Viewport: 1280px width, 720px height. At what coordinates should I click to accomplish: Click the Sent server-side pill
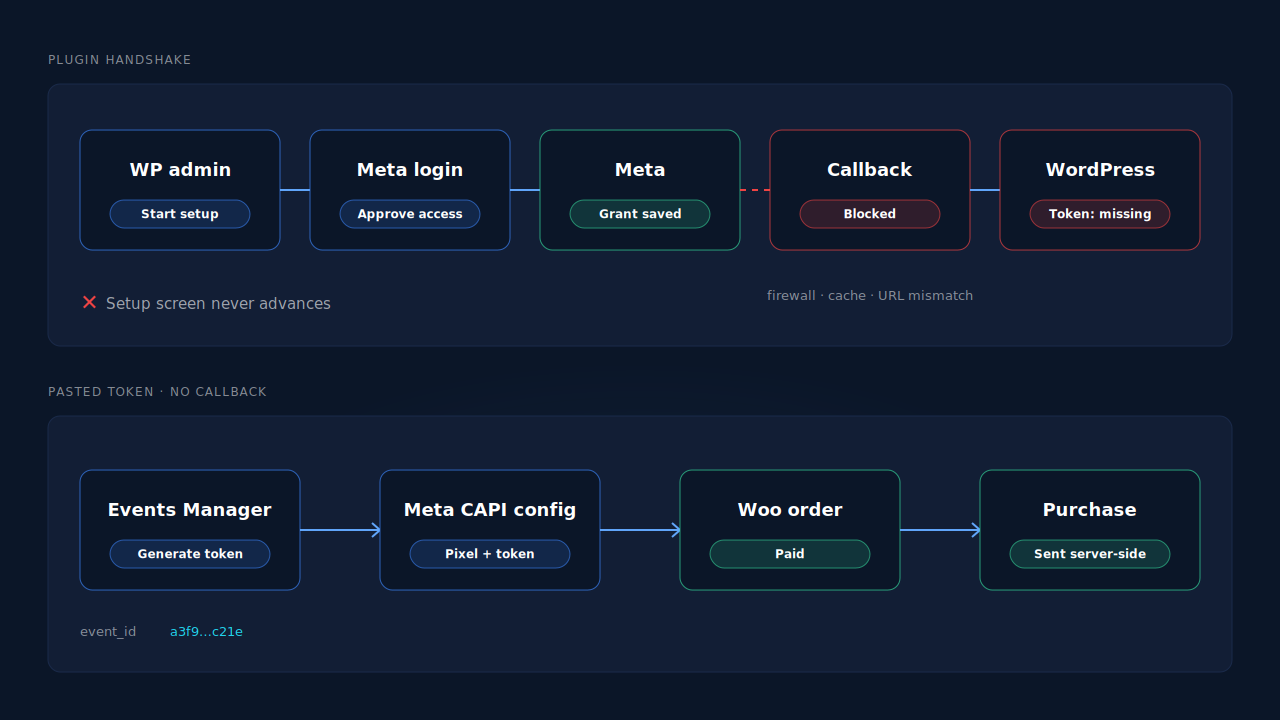1090,554
